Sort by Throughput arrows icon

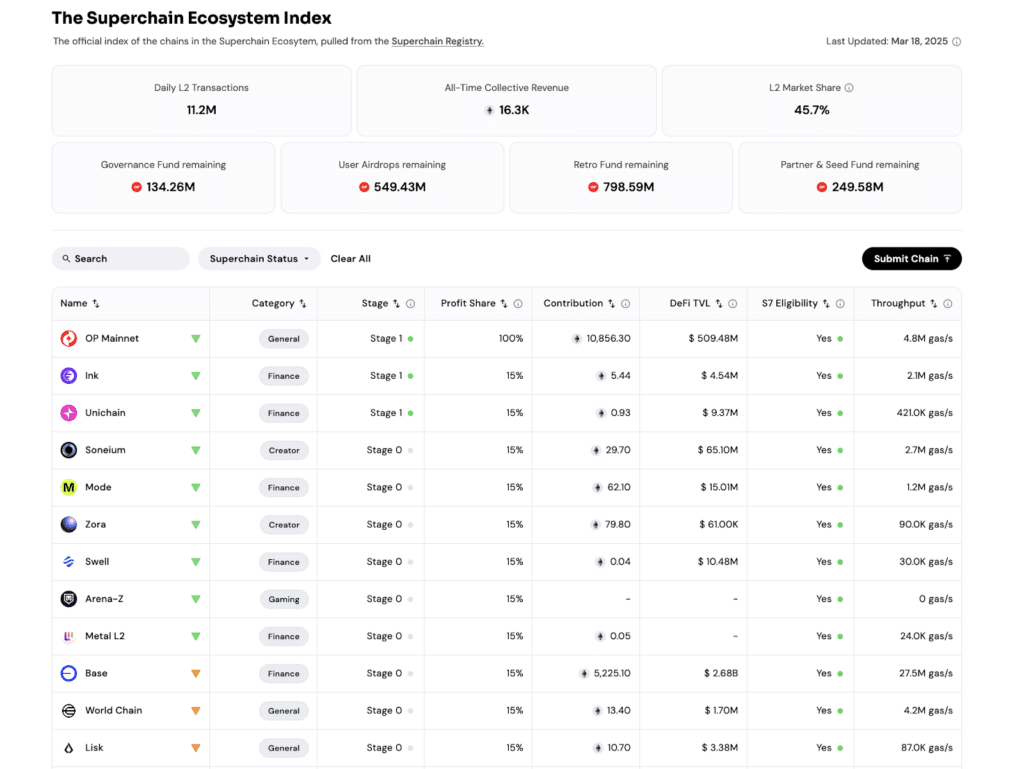933,304
